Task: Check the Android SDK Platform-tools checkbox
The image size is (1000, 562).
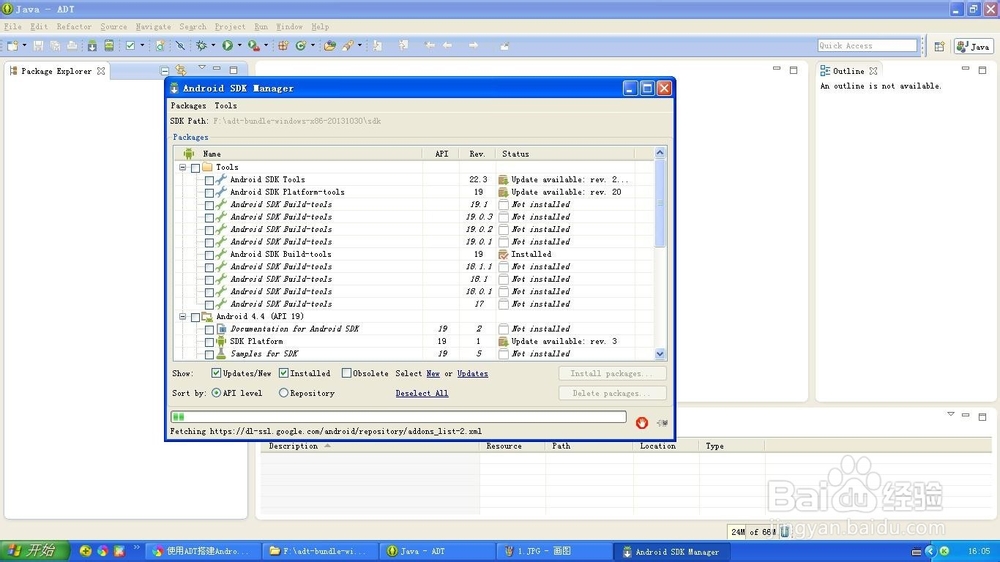Action: pos(209,193)
